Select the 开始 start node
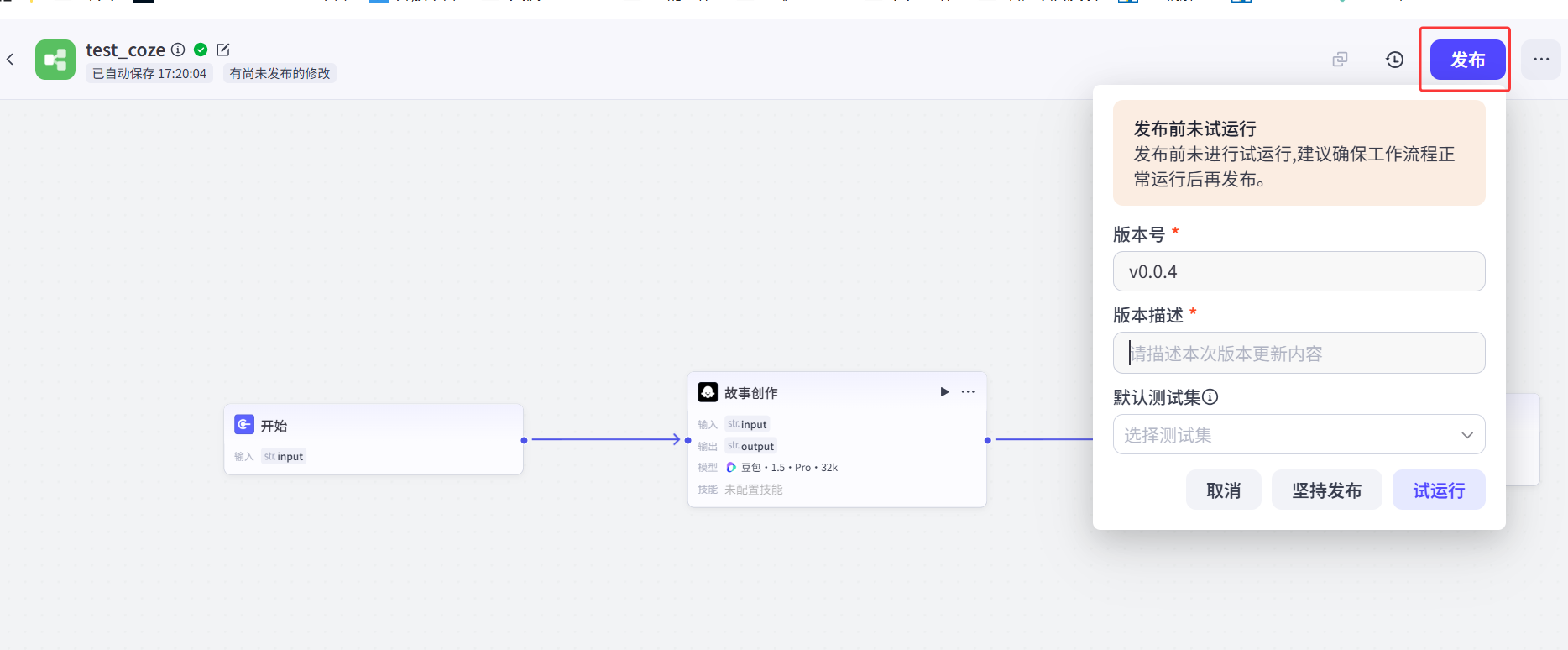The width and height of the screenshot is (1568, 650). pyautogui.click(x=373, y=427)
